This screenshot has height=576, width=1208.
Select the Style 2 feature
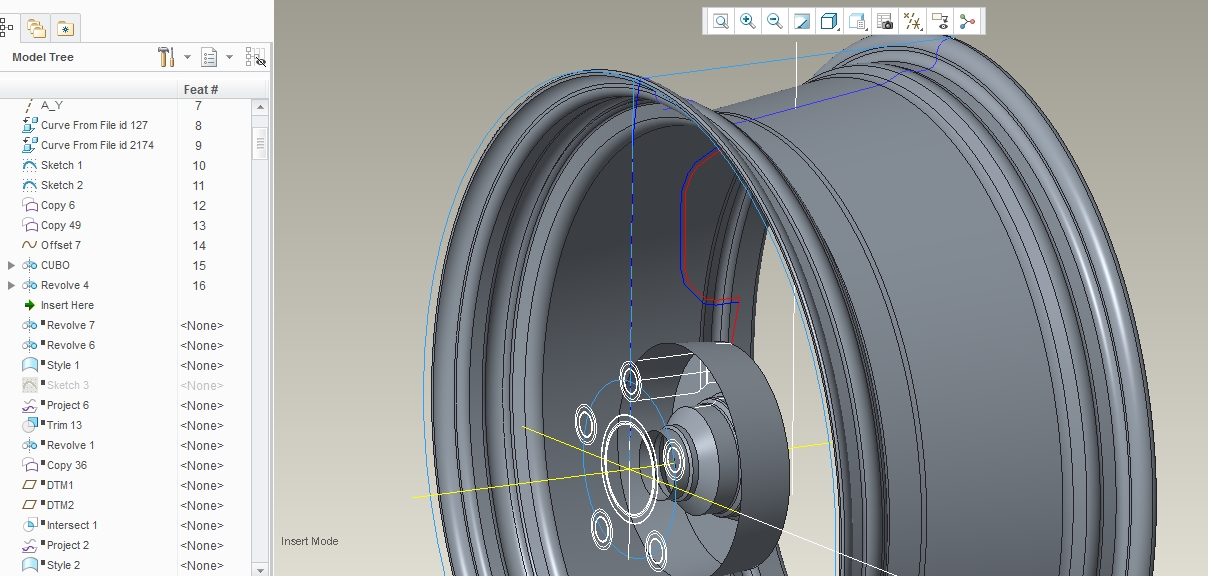[63, 565]
